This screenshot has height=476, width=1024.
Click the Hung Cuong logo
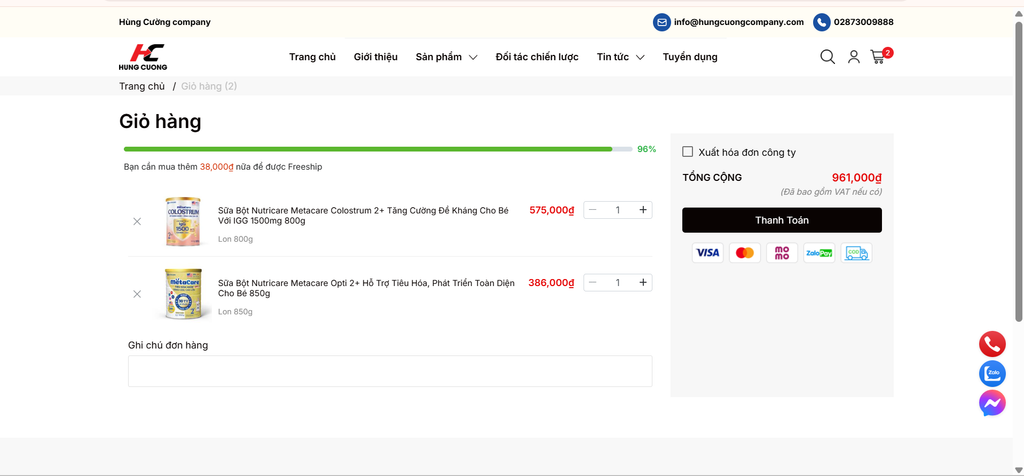tap(143, 57)
